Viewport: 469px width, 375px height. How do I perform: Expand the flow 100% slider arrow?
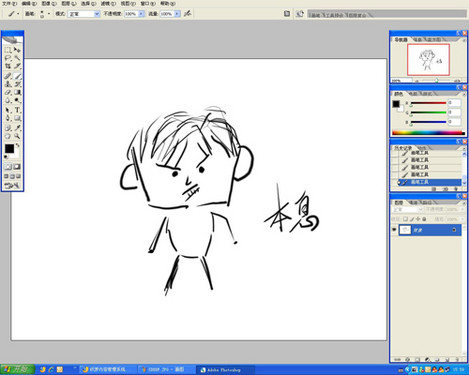coord(177,14)
